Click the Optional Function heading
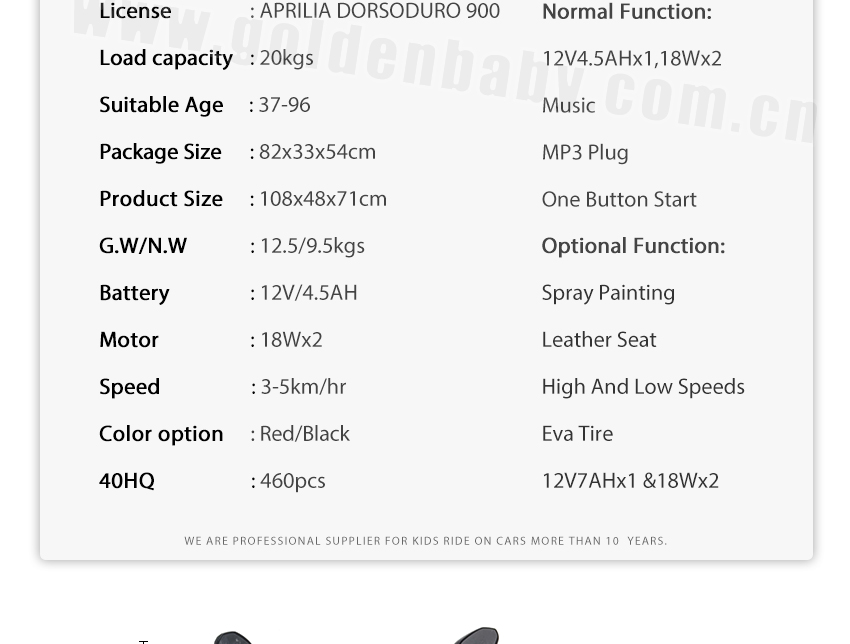This screenshot has width=850, height=644. (633, 246)
